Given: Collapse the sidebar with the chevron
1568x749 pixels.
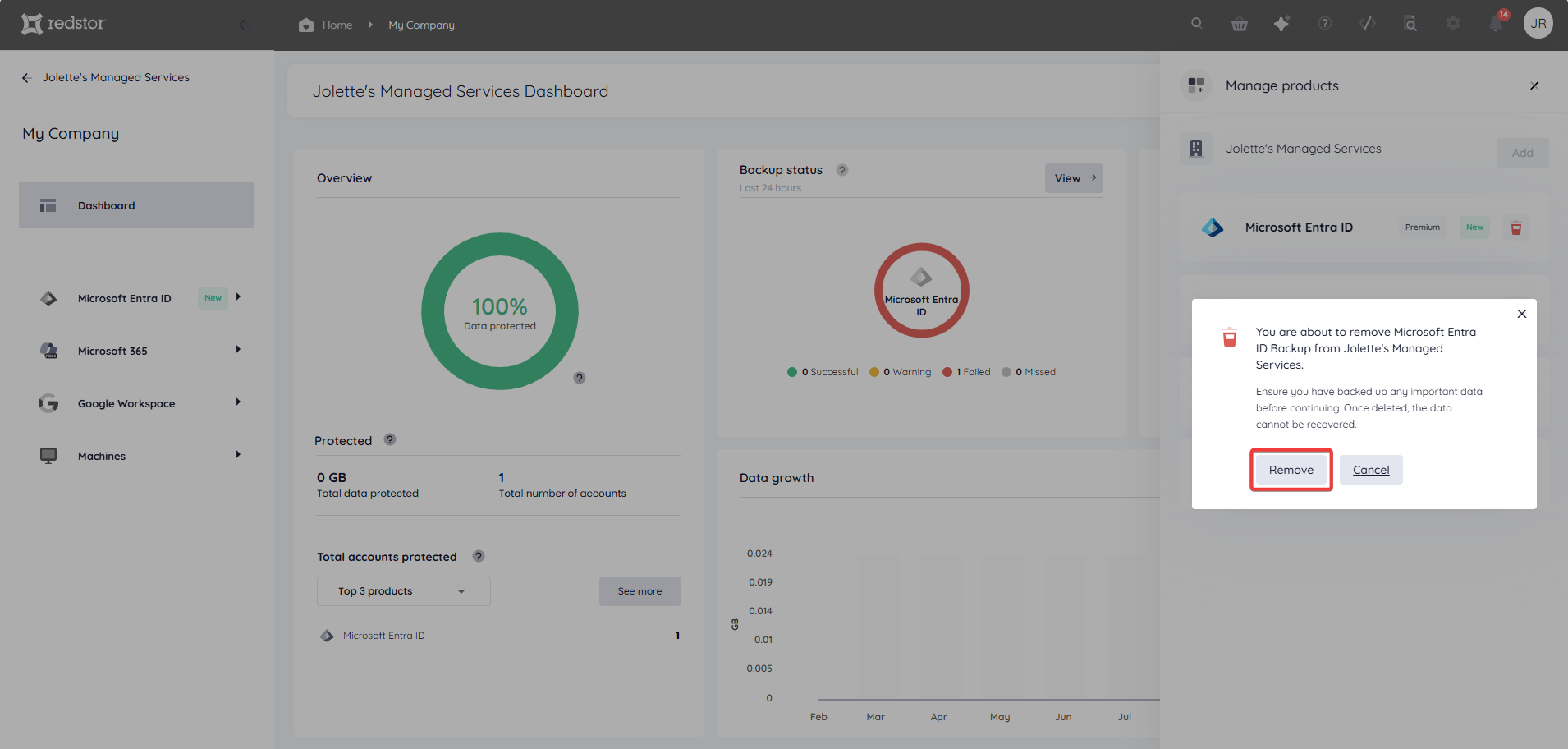Looking at the screenshot, I should click(243, 25).
